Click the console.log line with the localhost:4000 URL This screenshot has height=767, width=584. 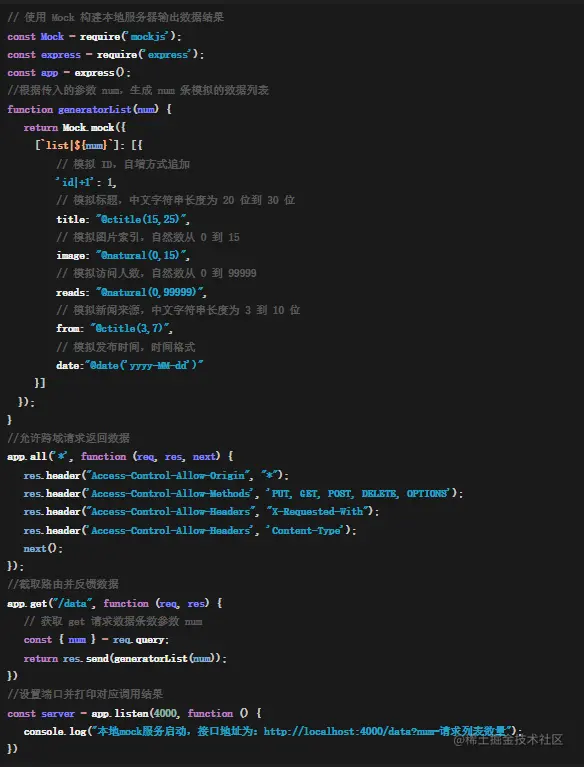pos(273,732)
